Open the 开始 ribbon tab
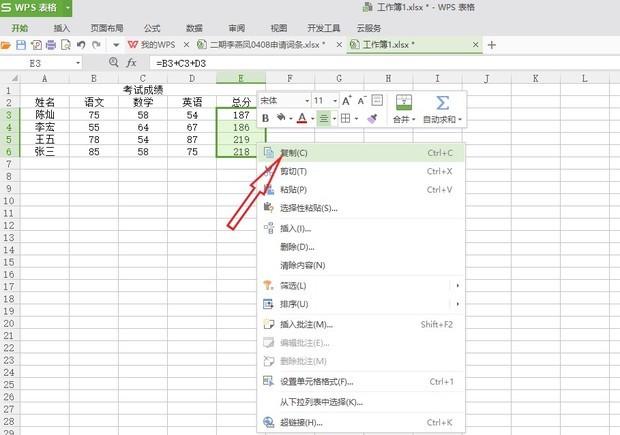 pyautogui.click(x=19, y=28)
